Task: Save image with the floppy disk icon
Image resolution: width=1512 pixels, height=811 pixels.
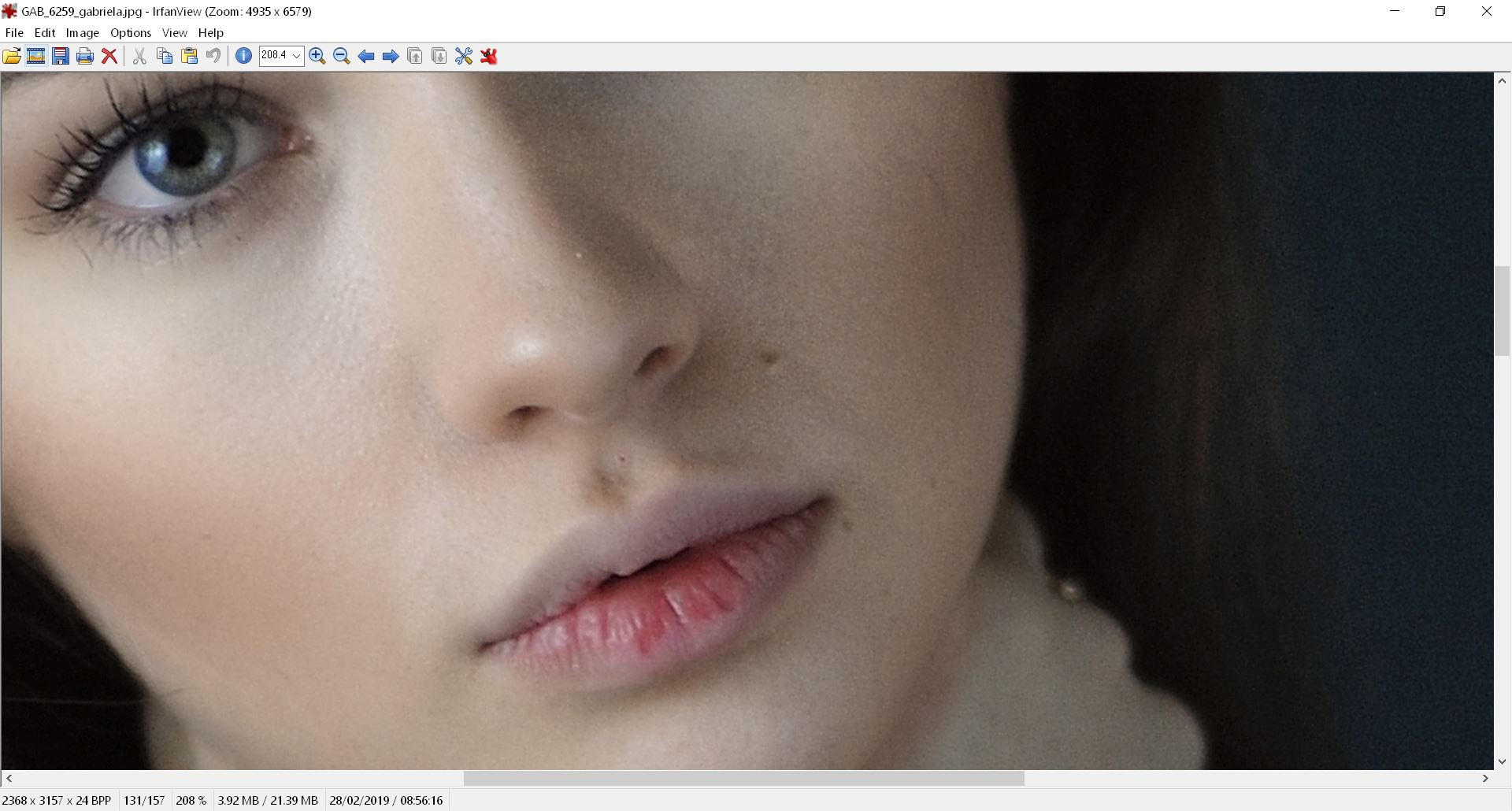Action: tap(61, 56)
